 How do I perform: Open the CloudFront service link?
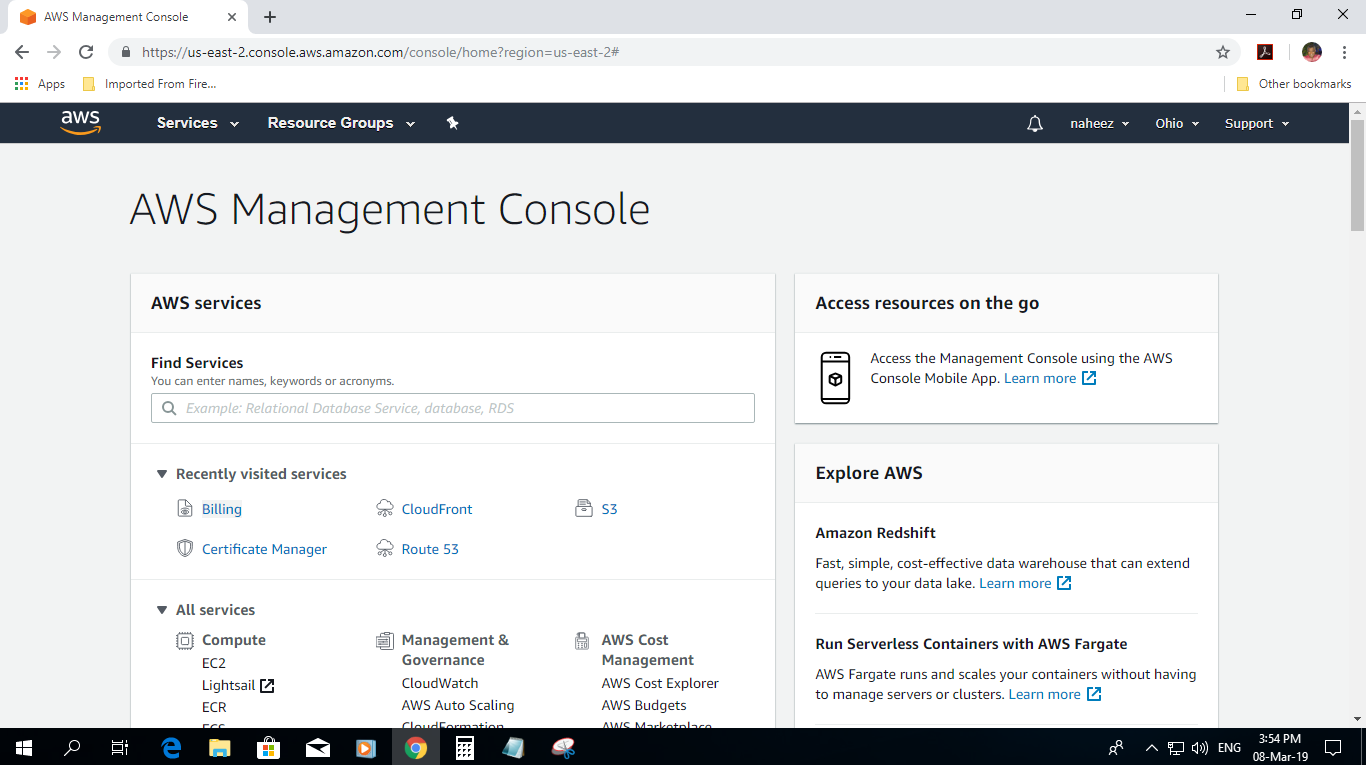coord(437,509)
